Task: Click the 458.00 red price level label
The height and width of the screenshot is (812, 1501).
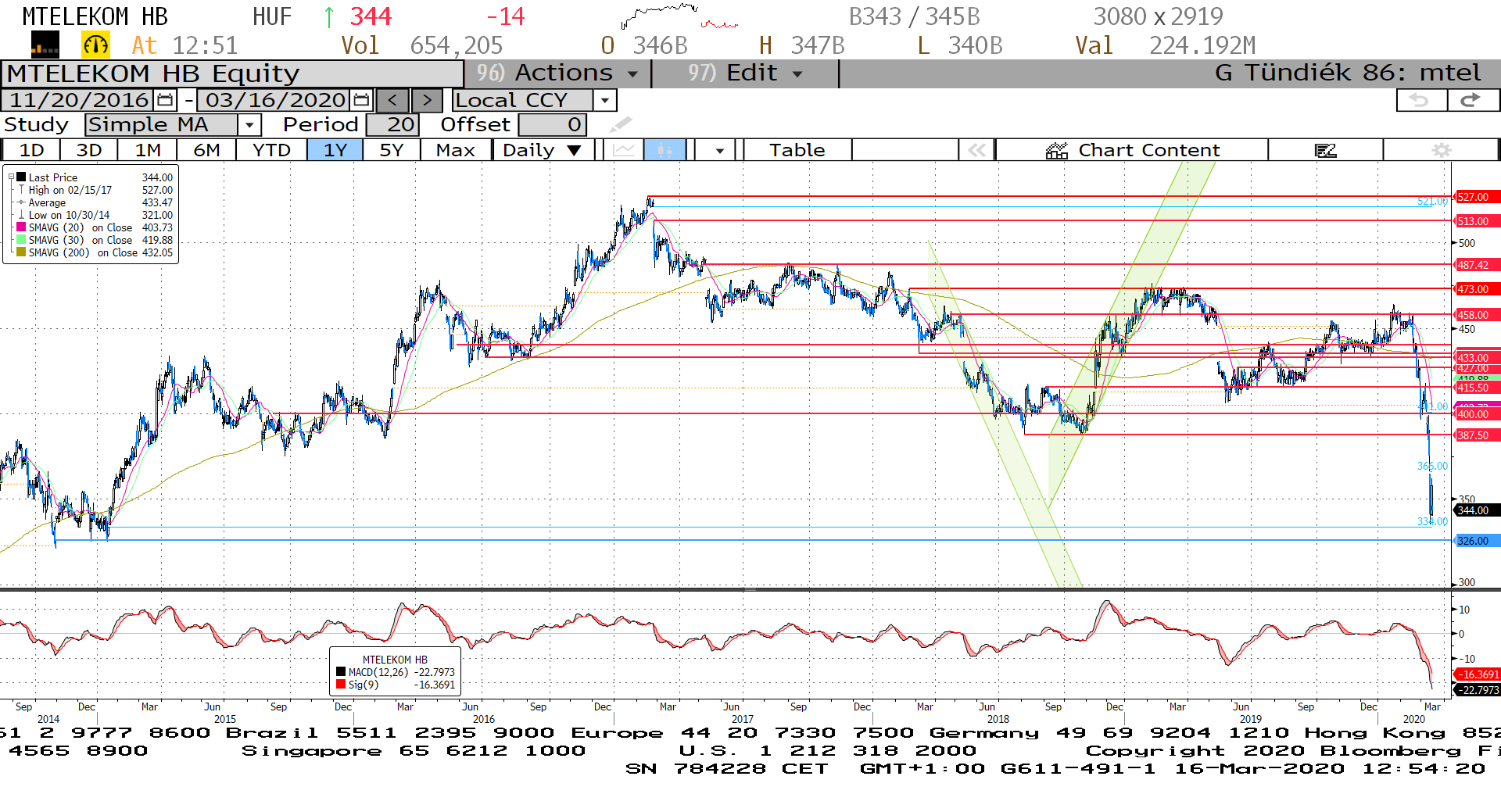Action: pos(1476,315)
